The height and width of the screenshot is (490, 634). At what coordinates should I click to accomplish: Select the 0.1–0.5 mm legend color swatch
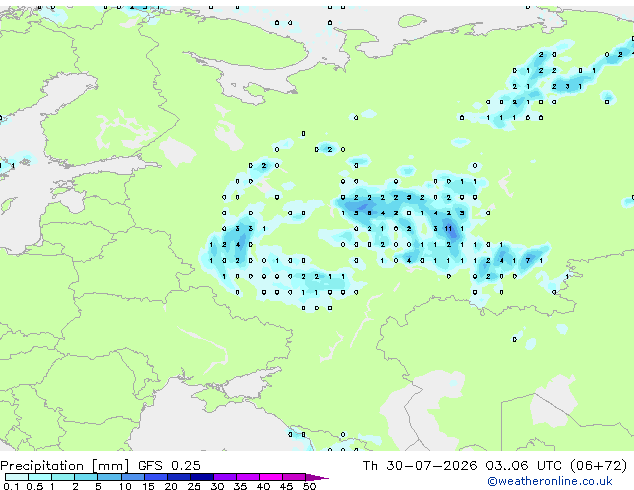(17, 477)
